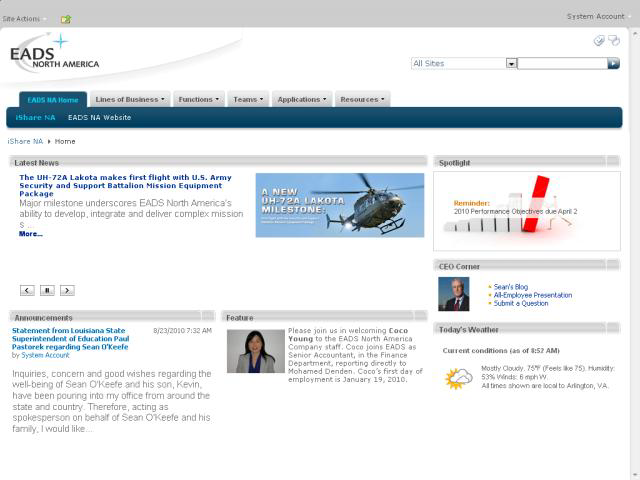Viewport: 640px width, 480px height.
Task: Open the Announcements web part menu
Action: coord(208,317)
